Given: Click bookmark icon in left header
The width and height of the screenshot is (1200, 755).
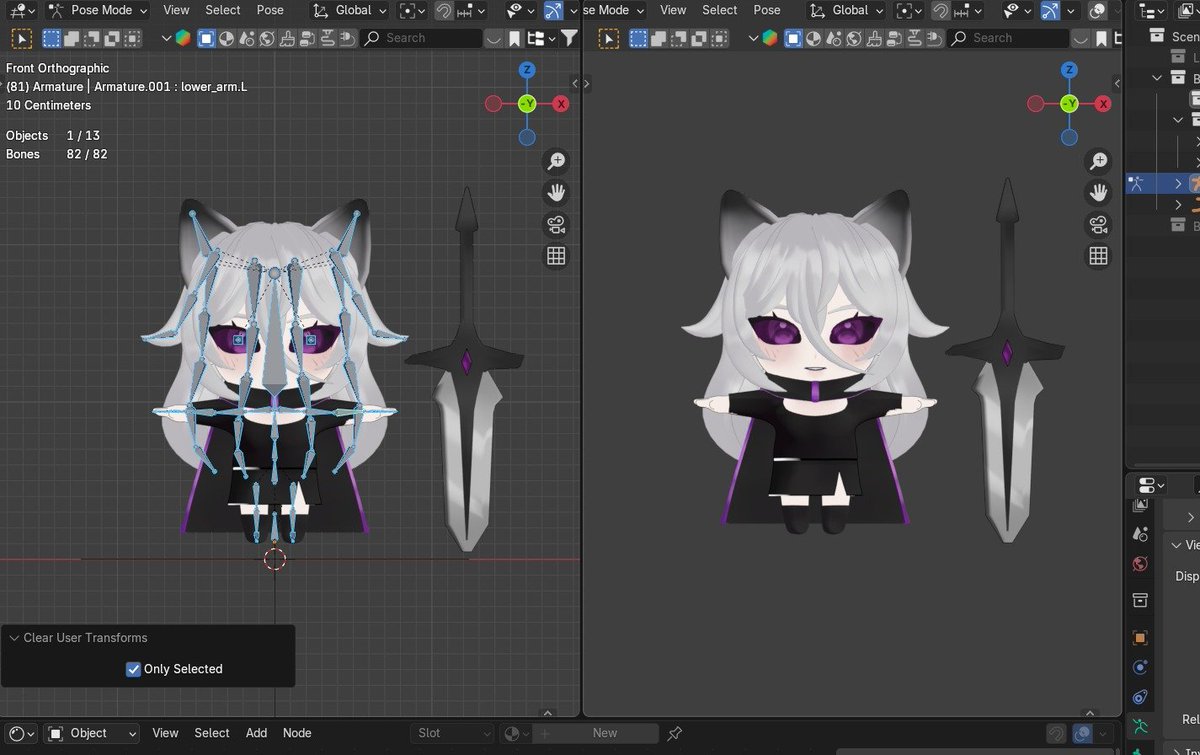Looking at the screenshot, I should pyautogui.click(x=515, y=38).
